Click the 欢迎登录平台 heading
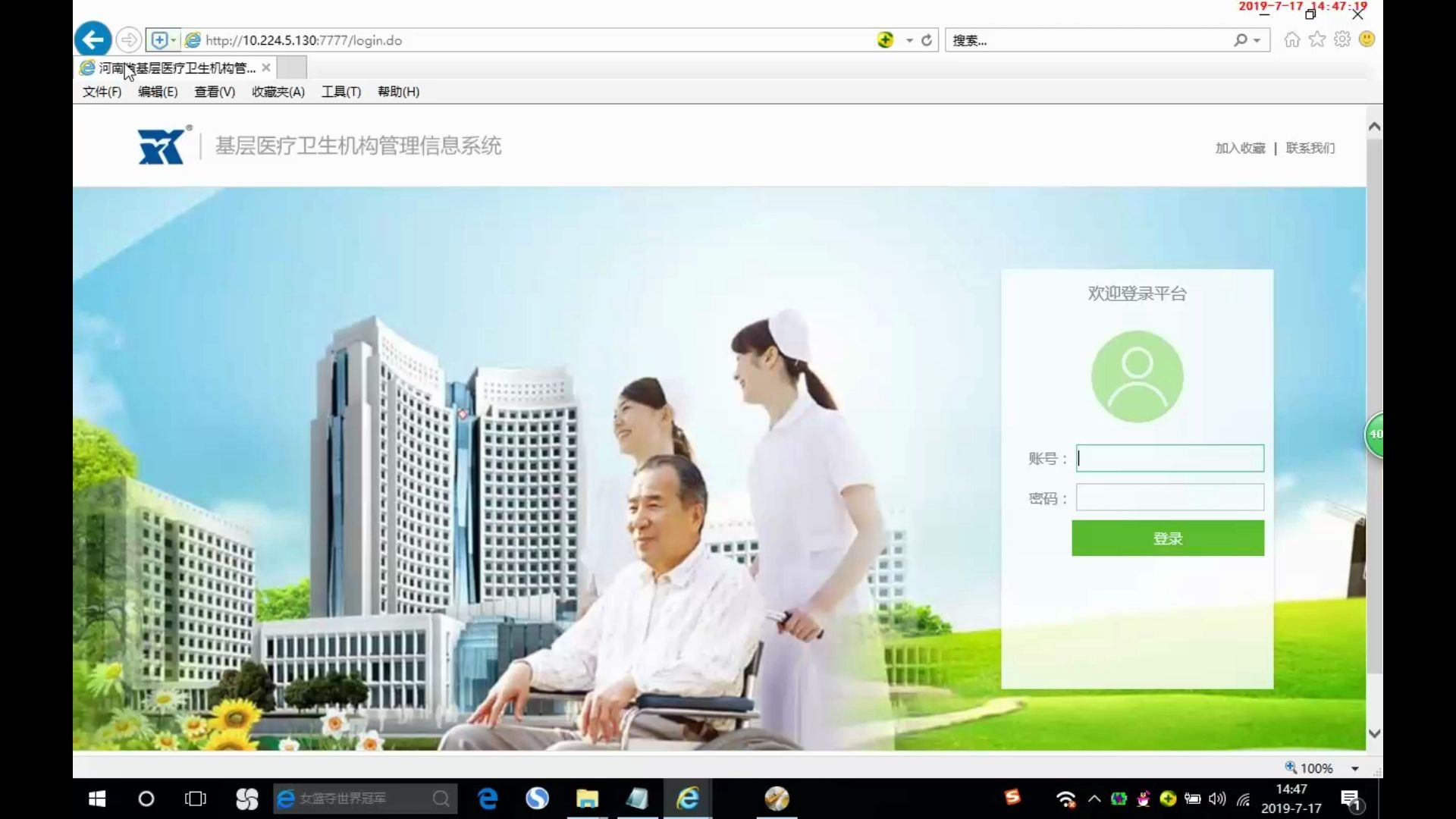This screenshot has width=1456, height=819. coord(1137,293)
